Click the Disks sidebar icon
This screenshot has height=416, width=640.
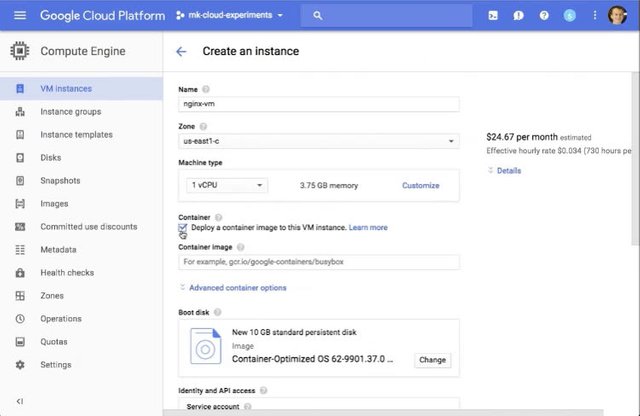(20, 158)
